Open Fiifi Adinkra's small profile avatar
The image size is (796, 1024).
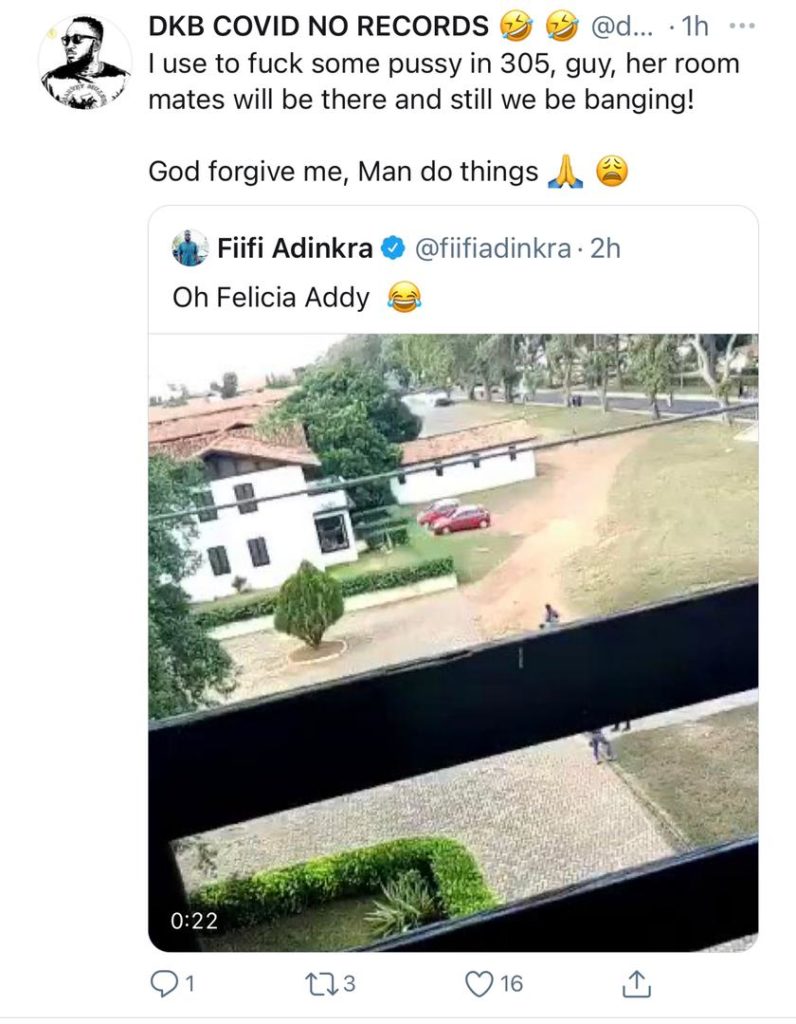coord(190,248)
